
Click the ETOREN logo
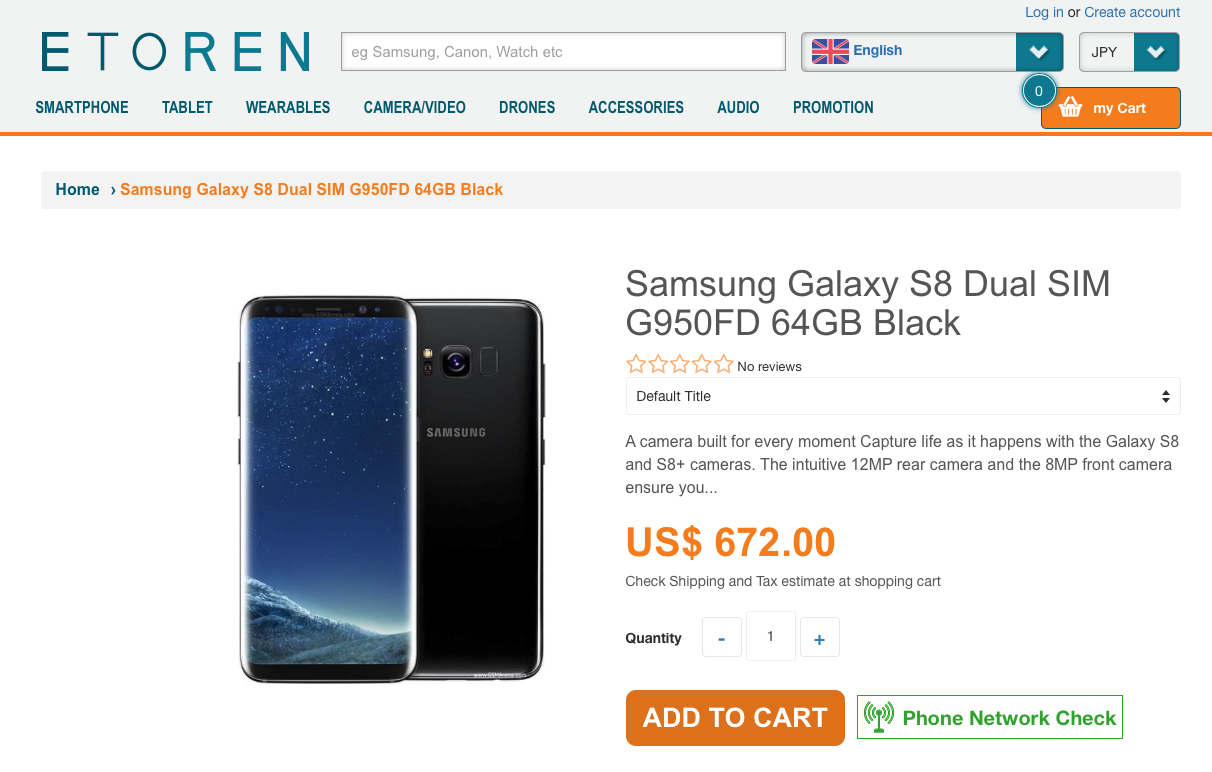(x=176, y=52)
